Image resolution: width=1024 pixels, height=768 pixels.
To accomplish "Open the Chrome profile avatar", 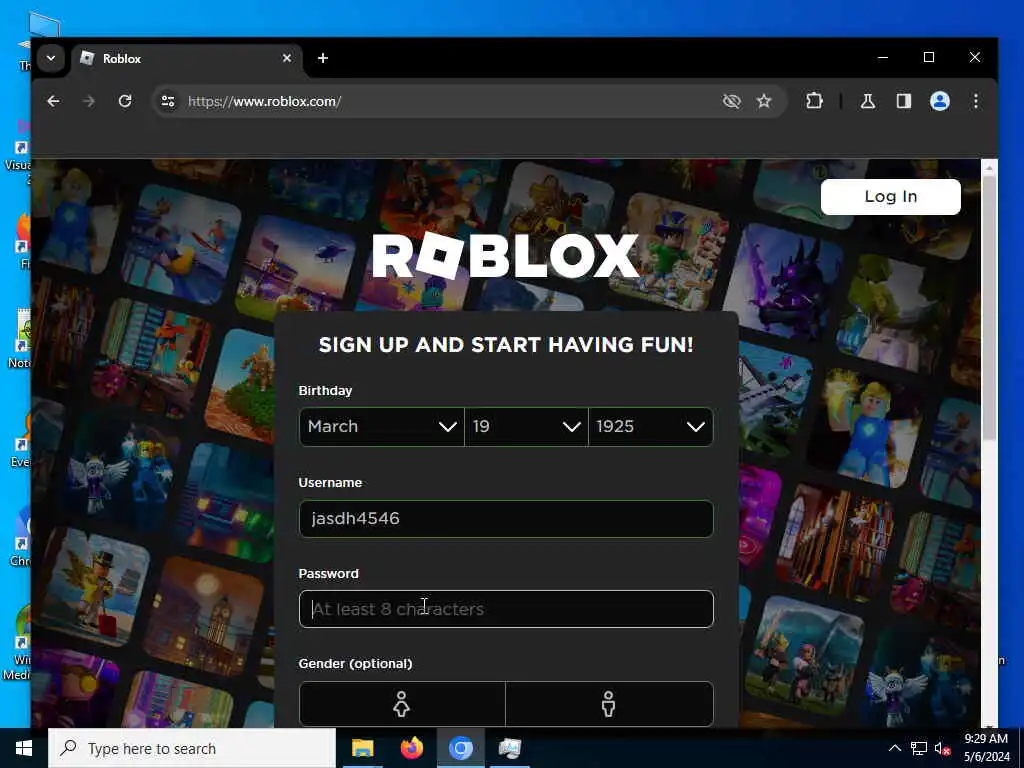I will click(x=939, y=101).
